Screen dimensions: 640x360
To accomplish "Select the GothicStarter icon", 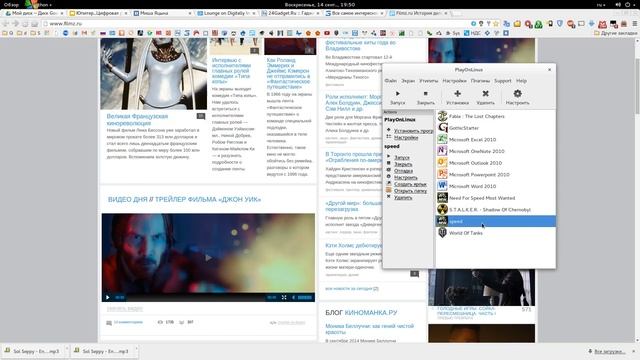I will 442,128.
